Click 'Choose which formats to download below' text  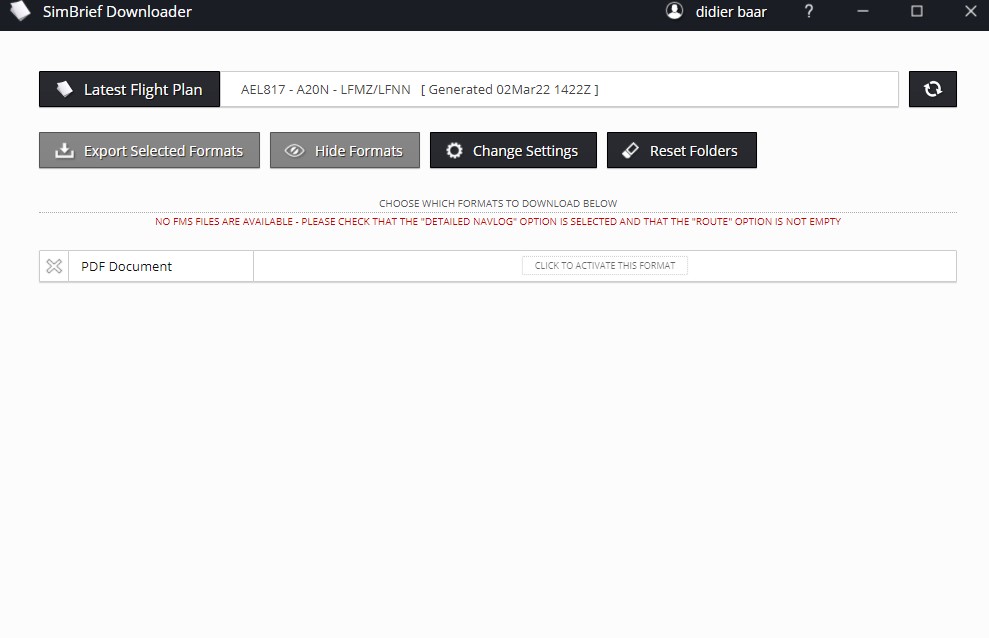[498, 204]
